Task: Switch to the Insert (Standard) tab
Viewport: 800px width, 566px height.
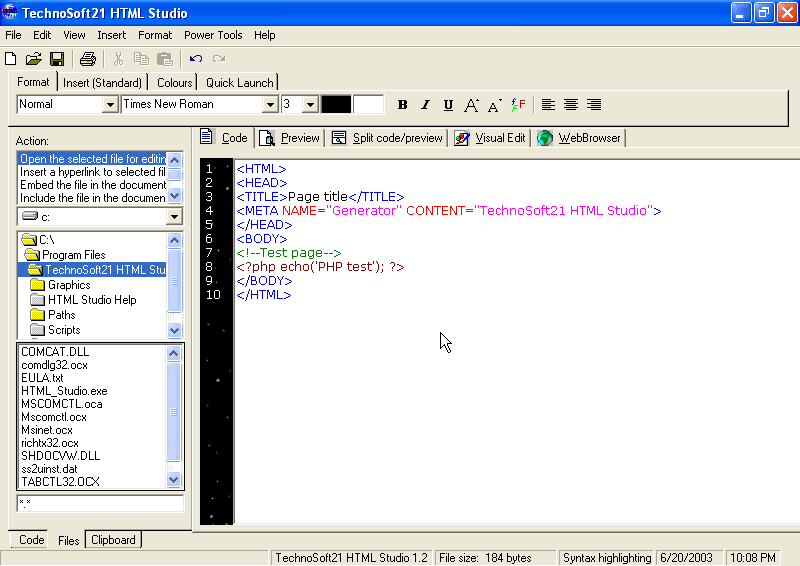Action: point(103,83)
